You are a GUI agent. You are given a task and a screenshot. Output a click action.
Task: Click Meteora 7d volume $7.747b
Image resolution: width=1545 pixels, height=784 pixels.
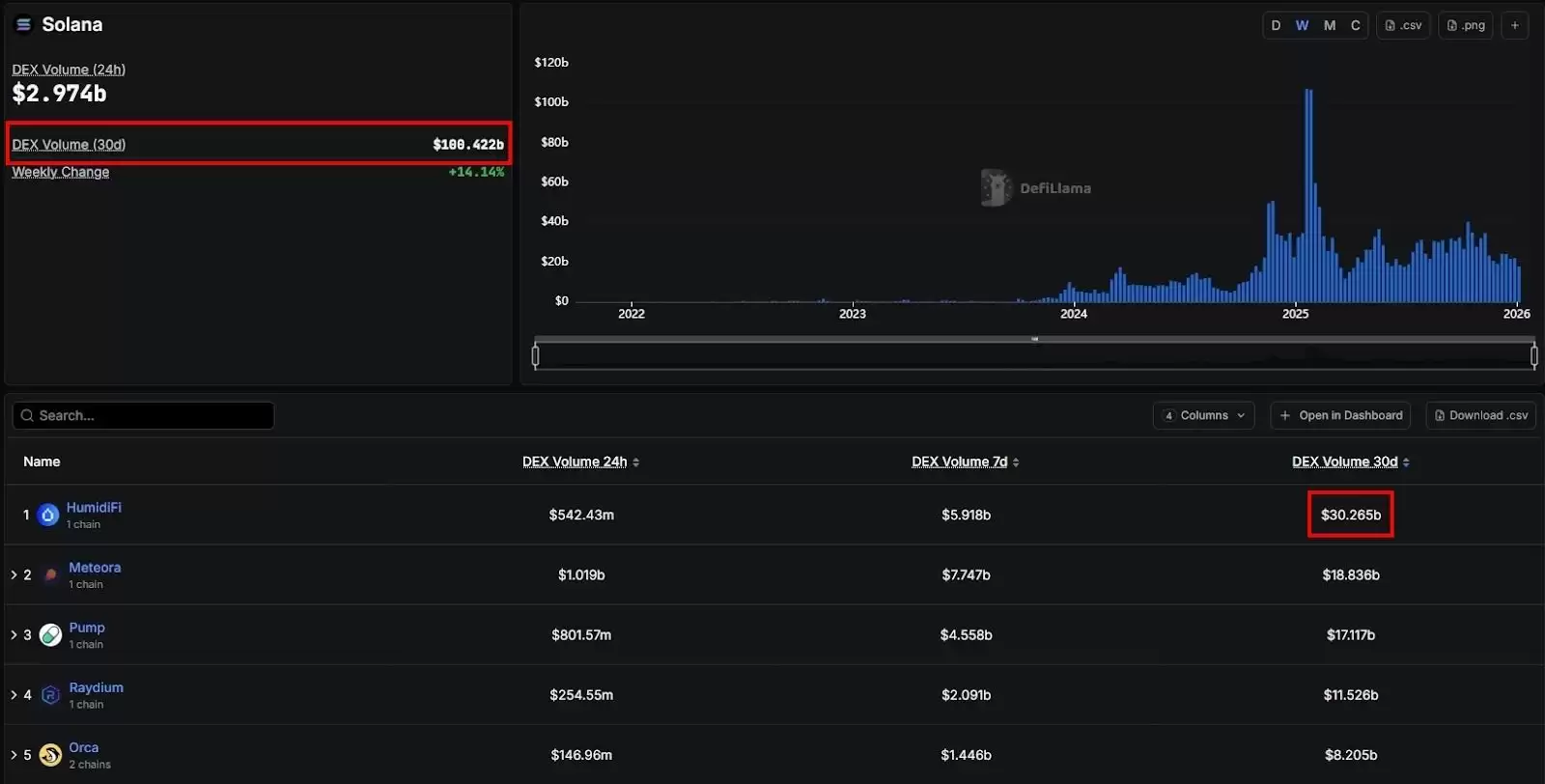click(966, 575)
